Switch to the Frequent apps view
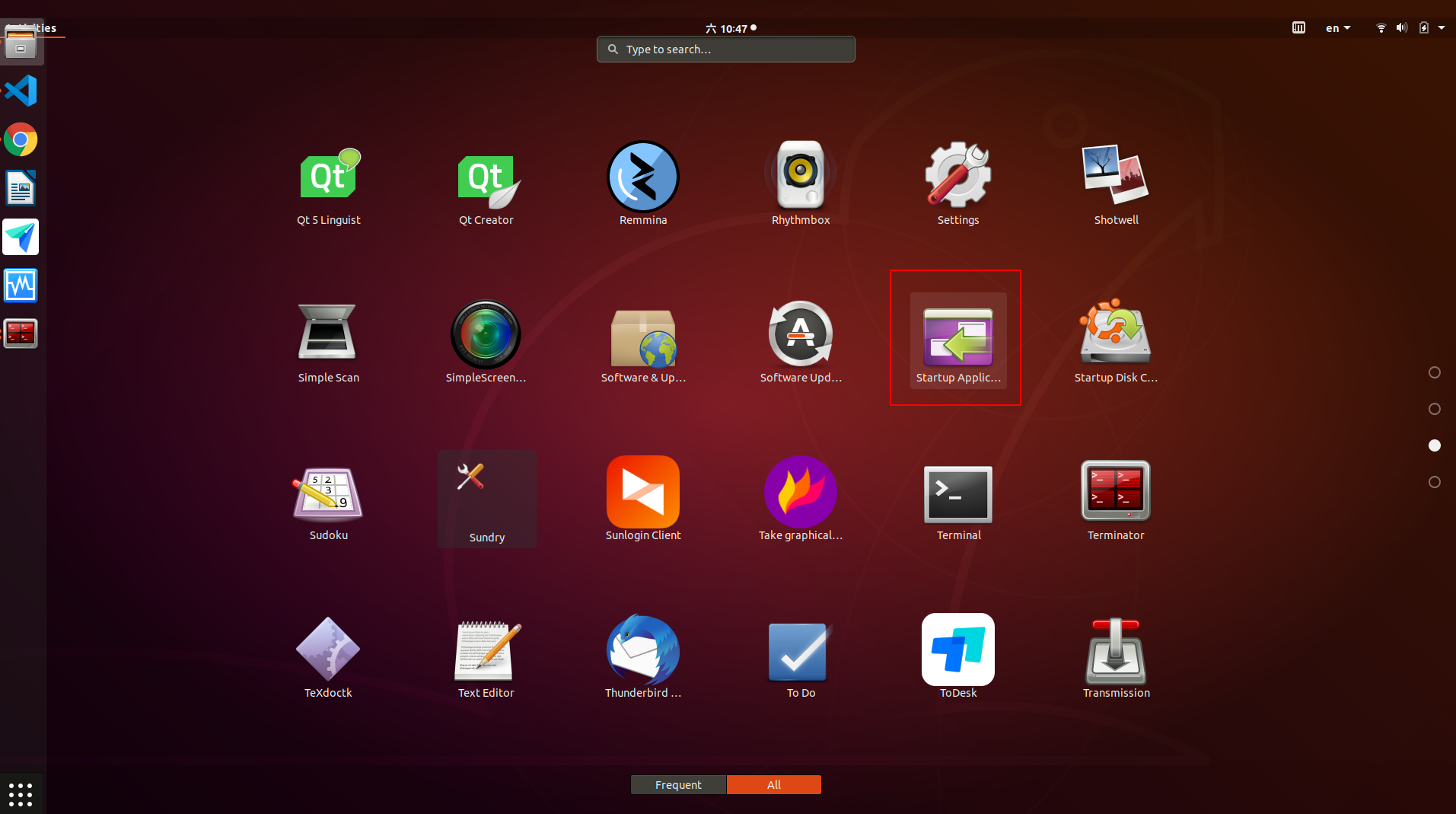 click(x=677, y=784)
